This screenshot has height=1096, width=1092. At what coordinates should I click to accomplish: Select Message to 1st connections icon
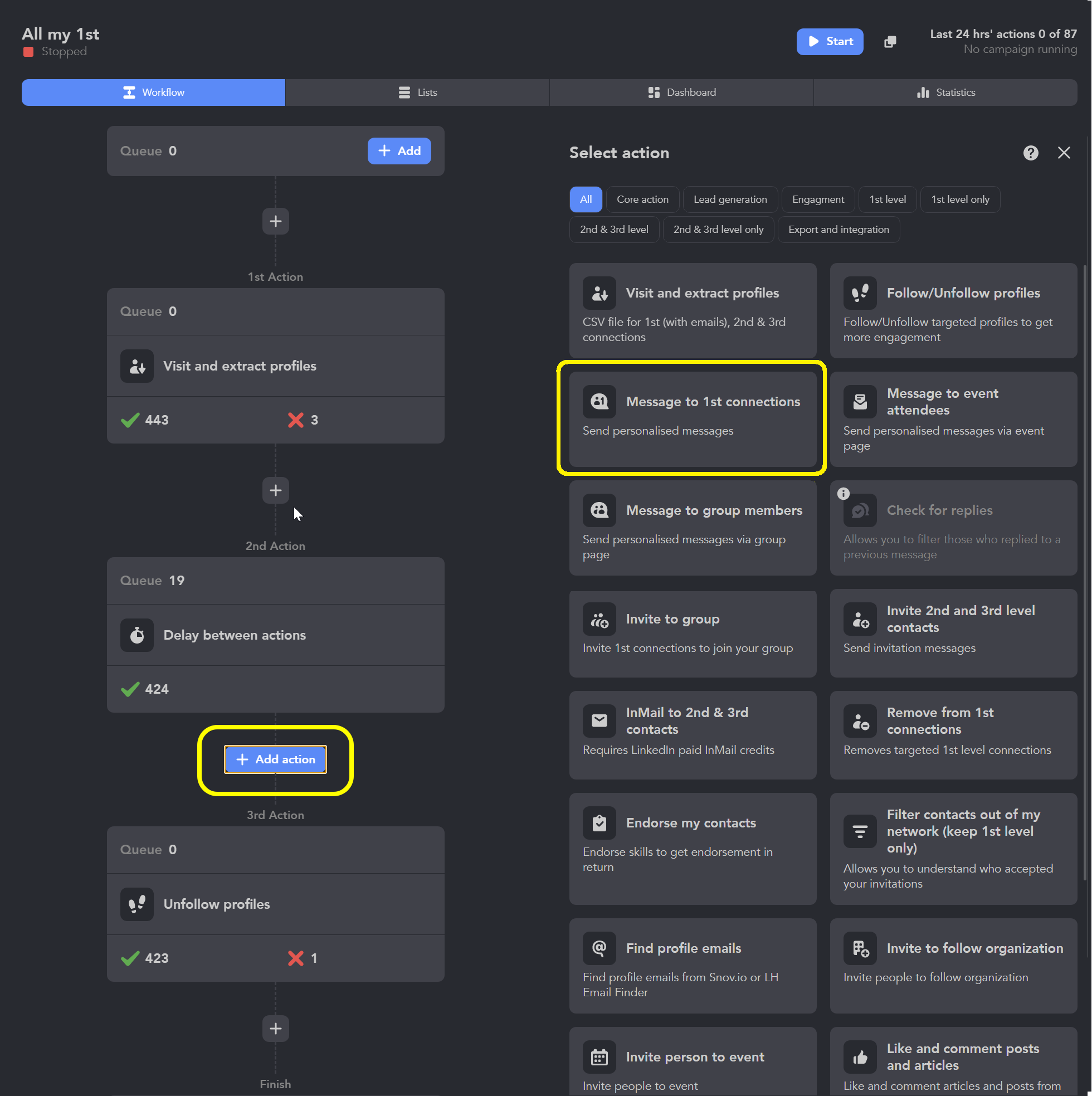[x=599, y=402]
